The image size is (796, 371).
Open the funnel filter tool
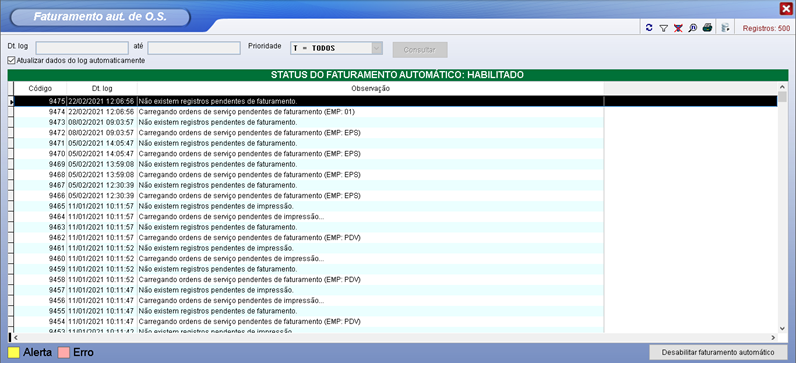[663, 28]
